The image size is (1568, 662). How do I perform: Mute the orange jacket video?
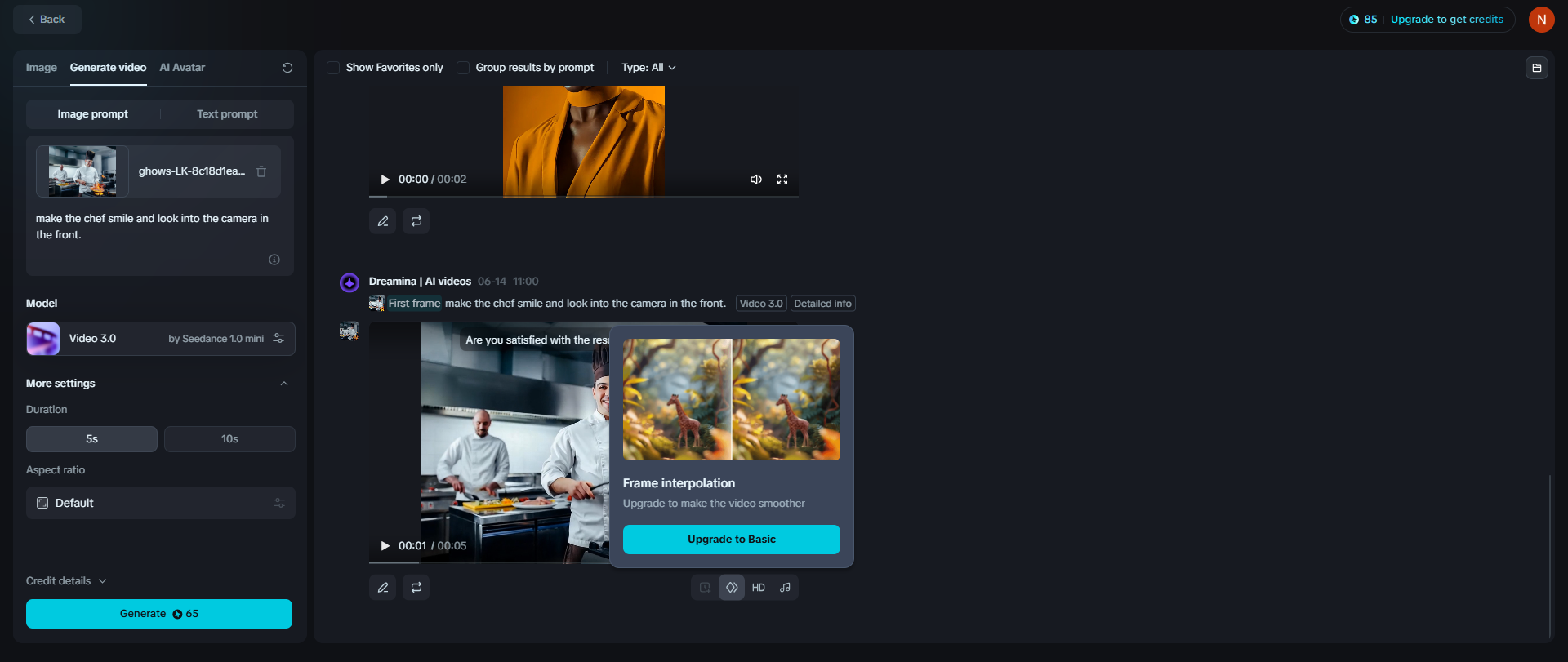(x=756, y=180)
